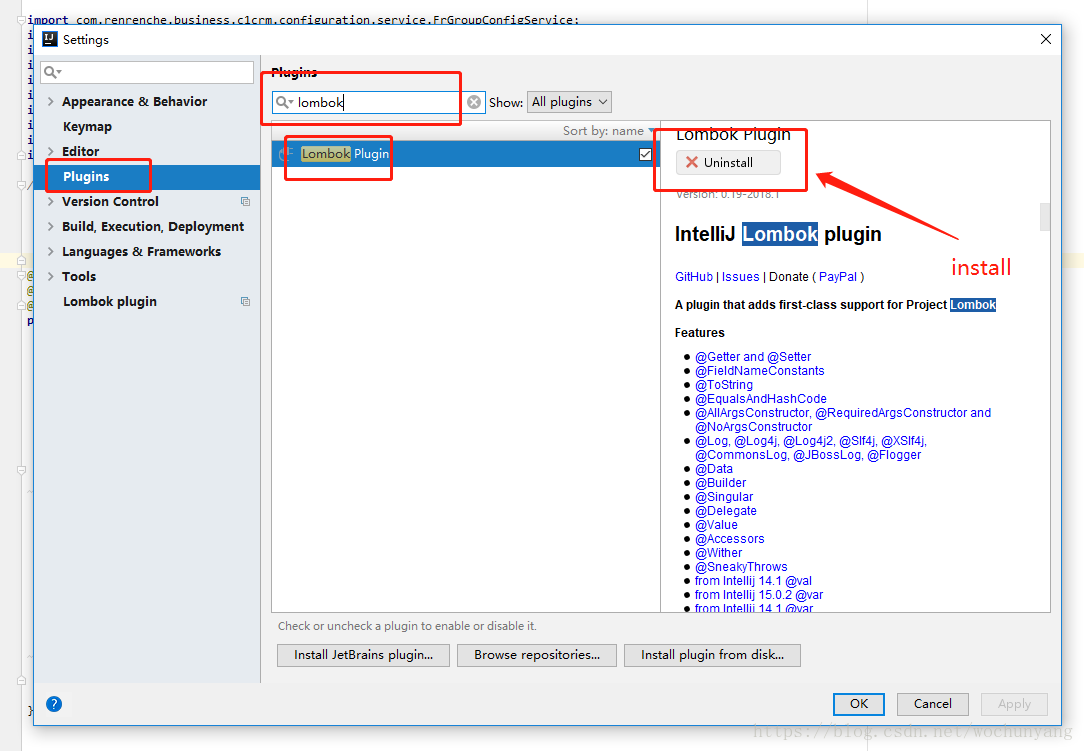Open the @Builder link

tap(720, 483)
